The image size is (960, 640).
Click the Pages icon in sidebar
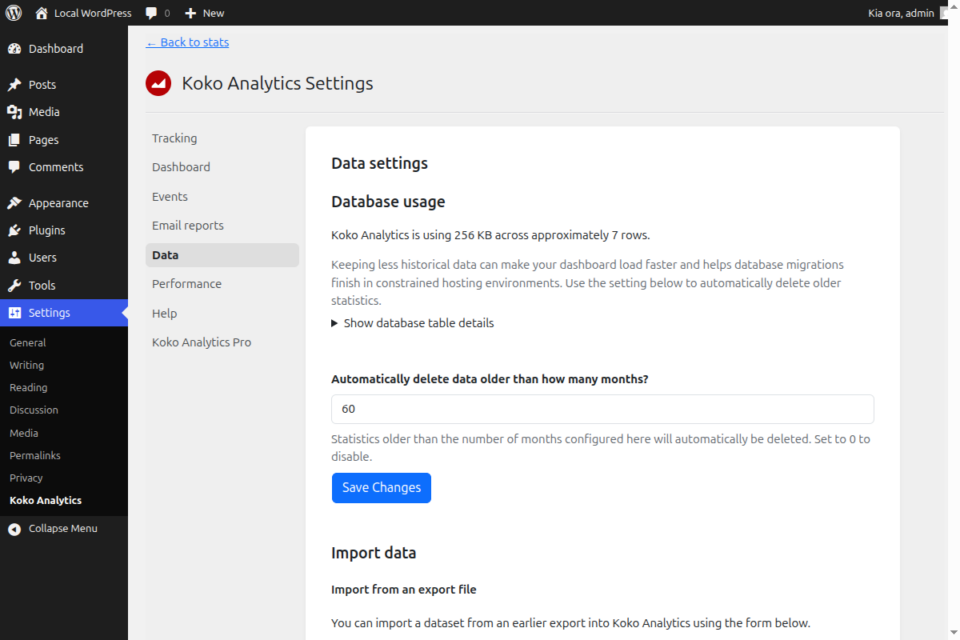pyautogui.click(x=14, y=140)
